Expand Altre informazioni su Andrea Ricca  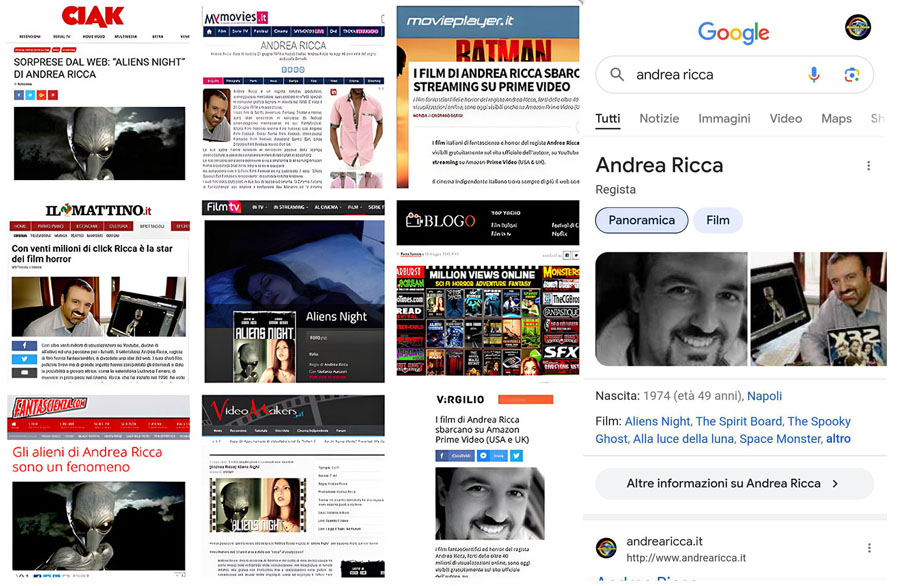point(734,484)
